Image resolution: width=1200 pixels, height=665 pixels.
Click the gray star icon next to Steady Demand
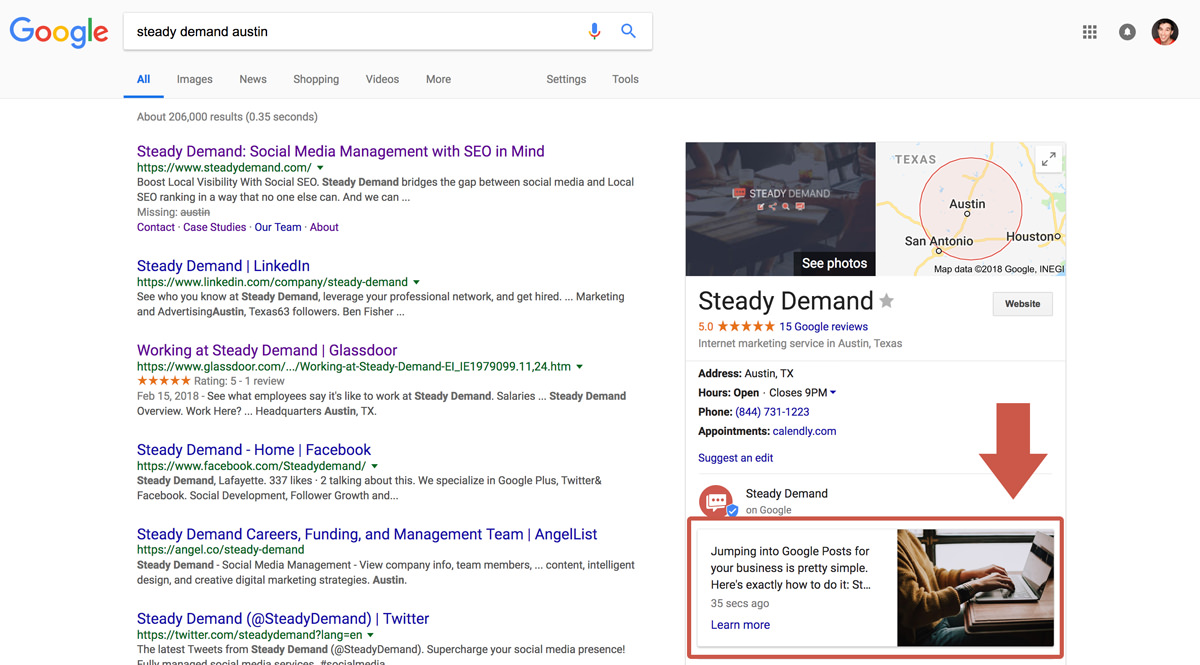(x=888, y=301)
